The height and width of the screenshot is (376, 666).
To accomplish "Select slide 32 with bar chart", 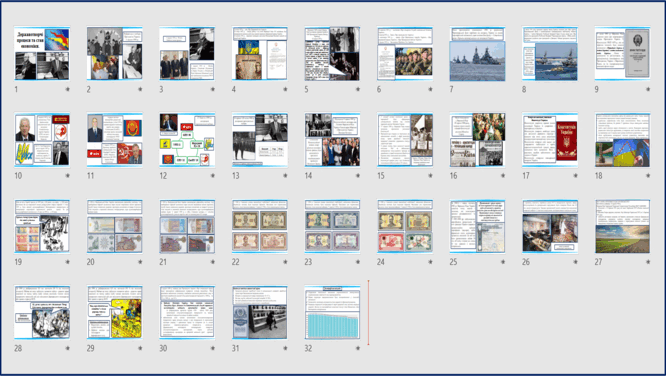I will [333, 312].
